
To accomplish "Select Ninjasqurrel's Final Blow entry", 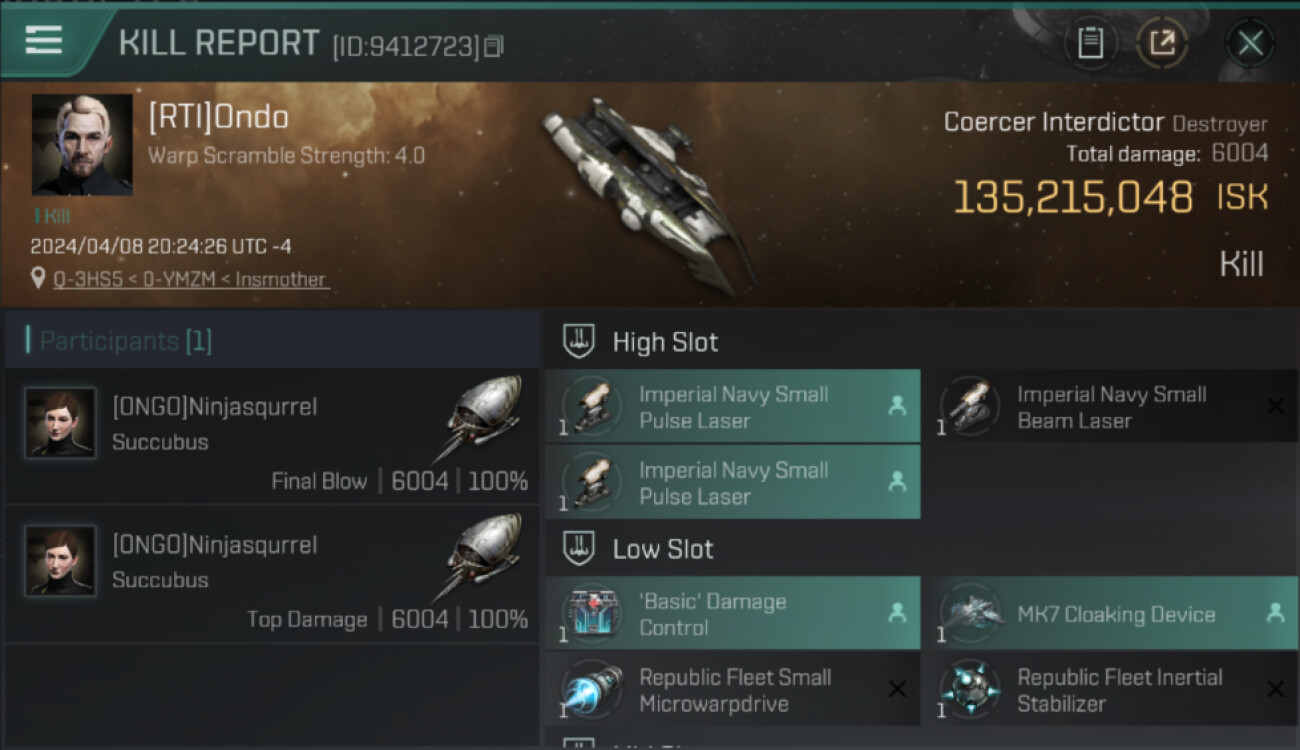I will pos(272,435).
